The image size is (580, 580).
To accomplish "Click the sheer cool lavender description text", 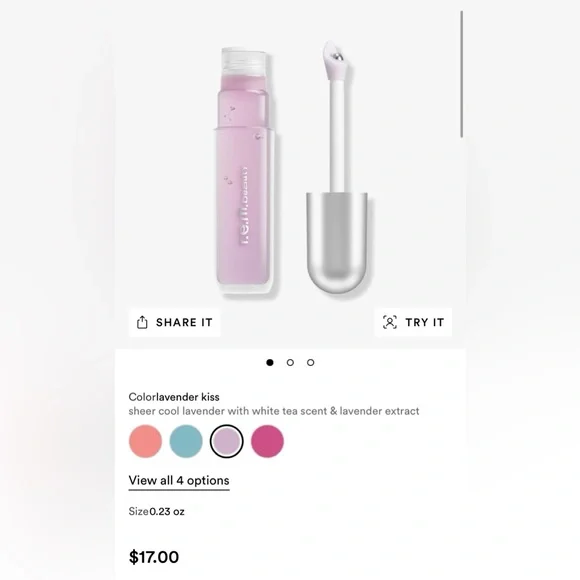I will click(274, 411).
